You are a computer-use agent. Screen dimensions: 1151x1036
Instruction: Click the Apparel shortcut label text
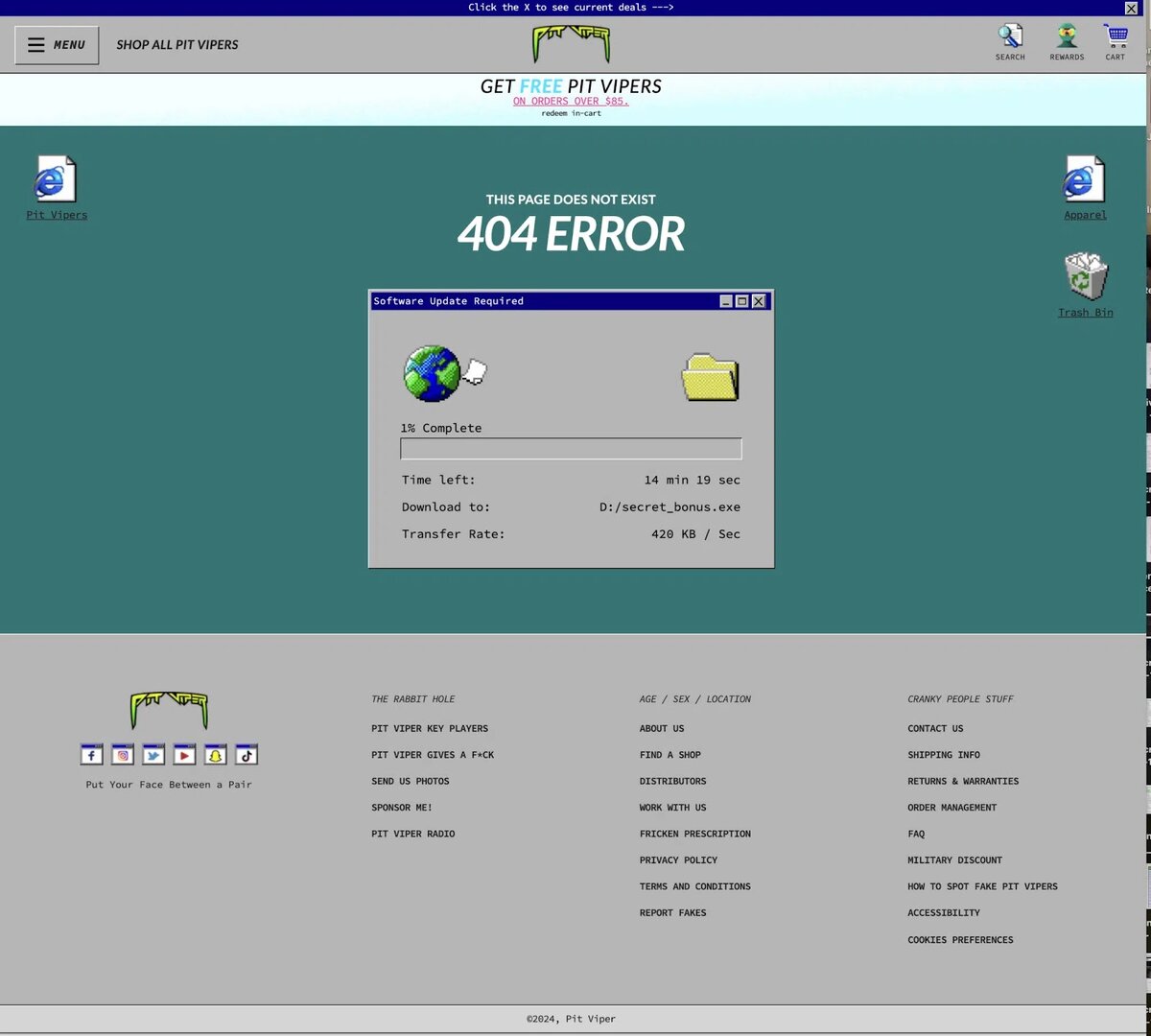tap(1085, 215)
